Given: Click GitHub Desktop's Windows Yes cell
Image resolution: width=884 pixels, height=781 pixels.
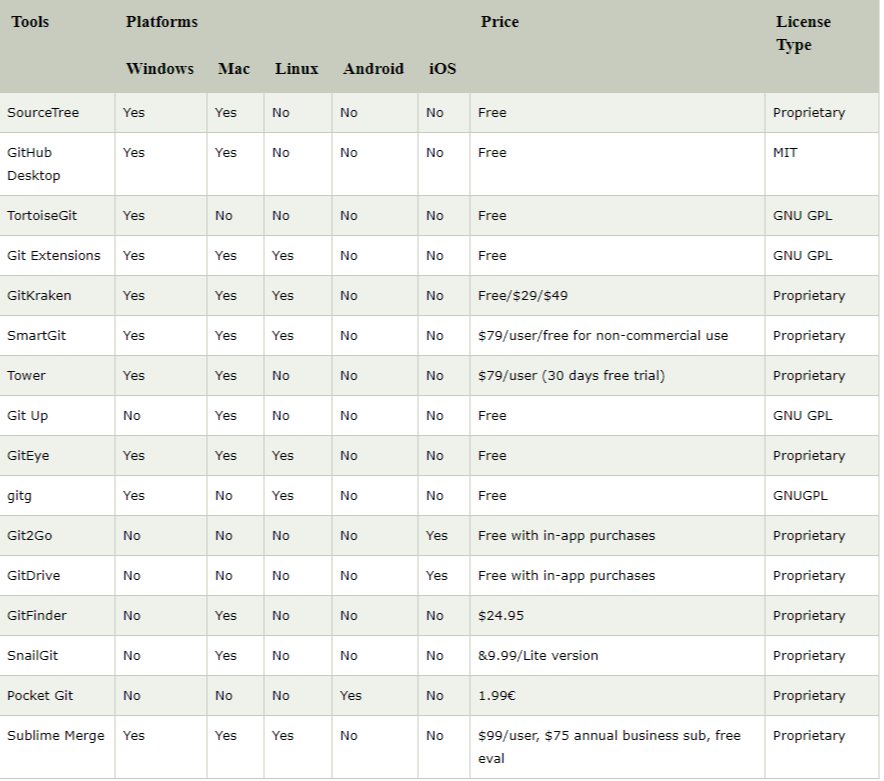Looking at the screenshot, I should coord(134,153).
